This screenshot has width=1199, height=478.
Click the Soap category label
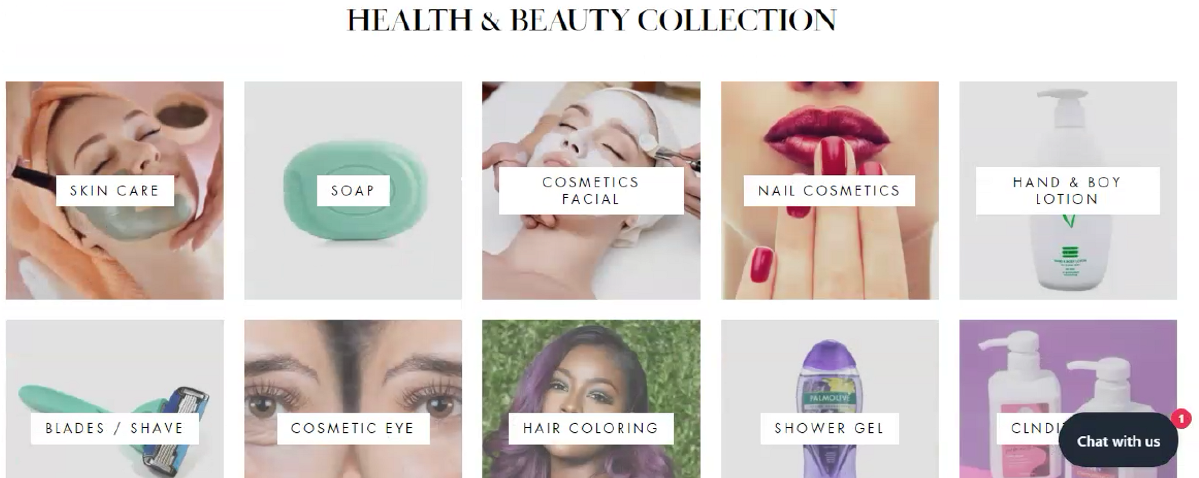(x=353, y=190)
